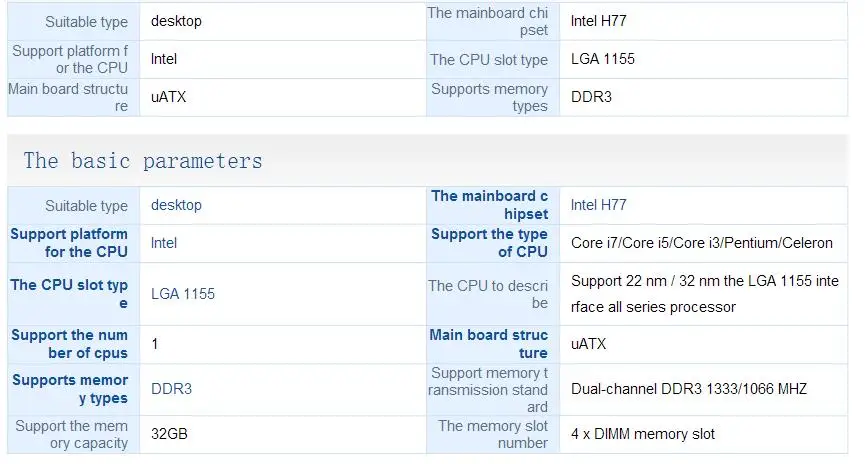
Task: Click 'Supports memory types' bold link
Action: 70,389
